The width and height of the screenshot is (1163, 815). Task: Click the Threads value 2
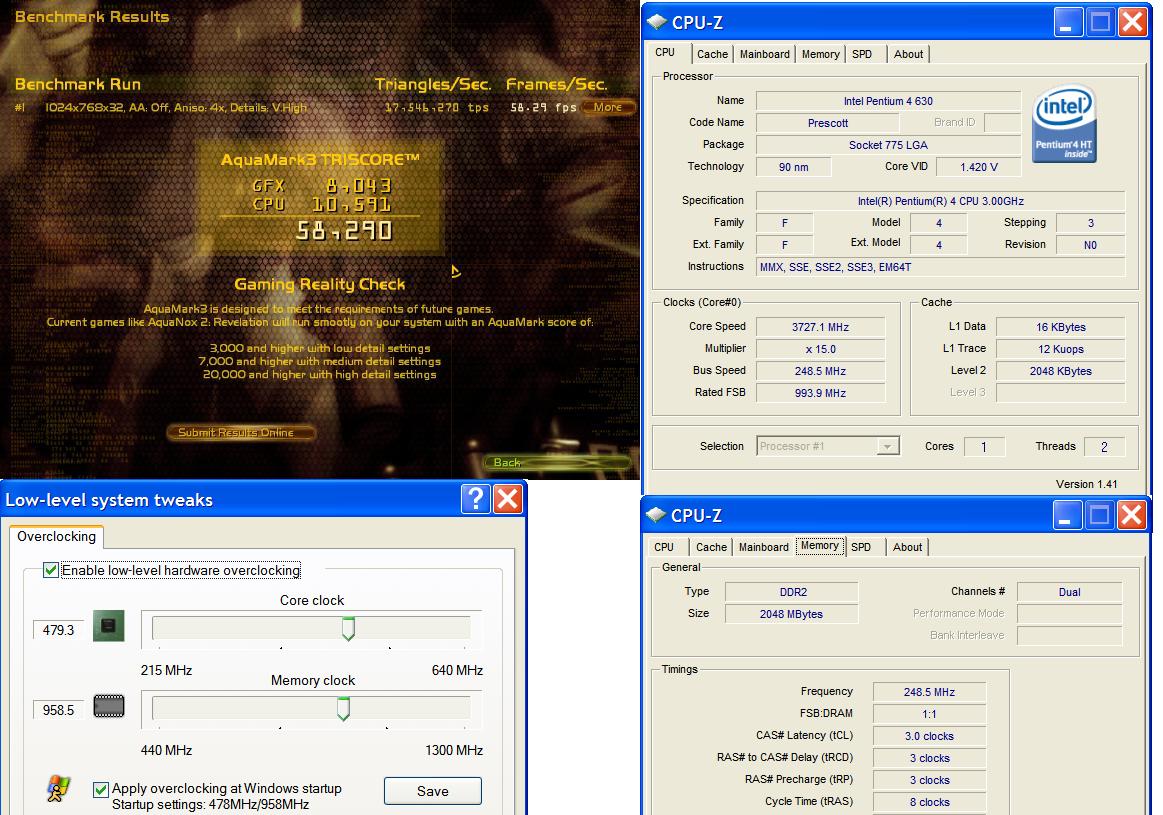point(1104,446)
